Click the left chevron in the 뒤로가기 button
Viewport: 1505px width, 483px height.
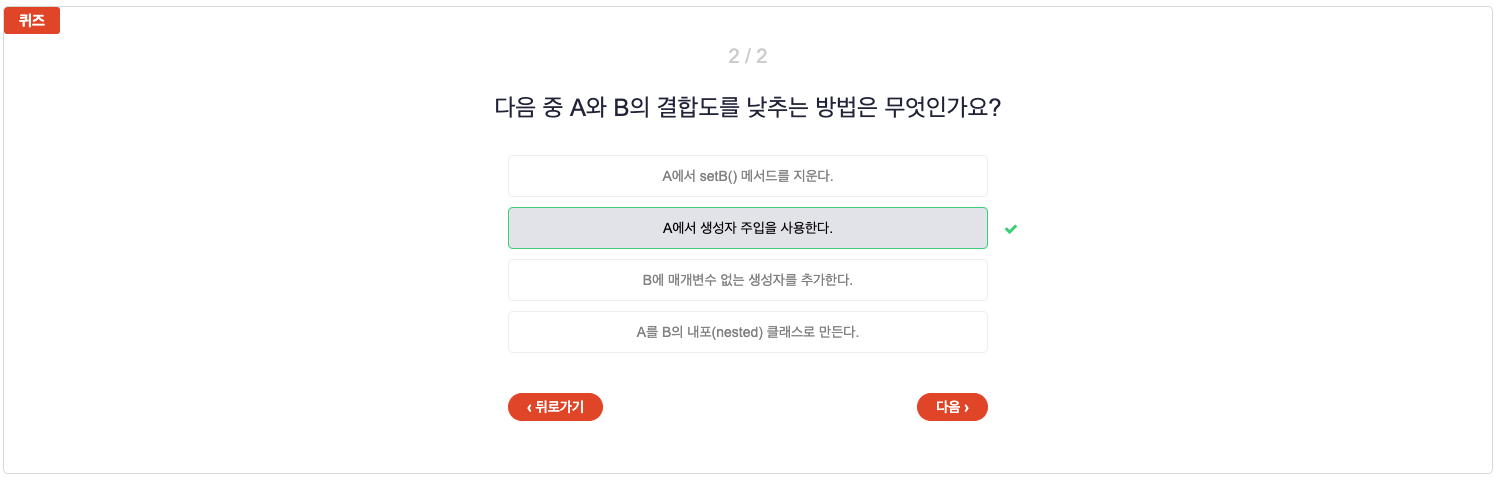[x=529, y=407]
